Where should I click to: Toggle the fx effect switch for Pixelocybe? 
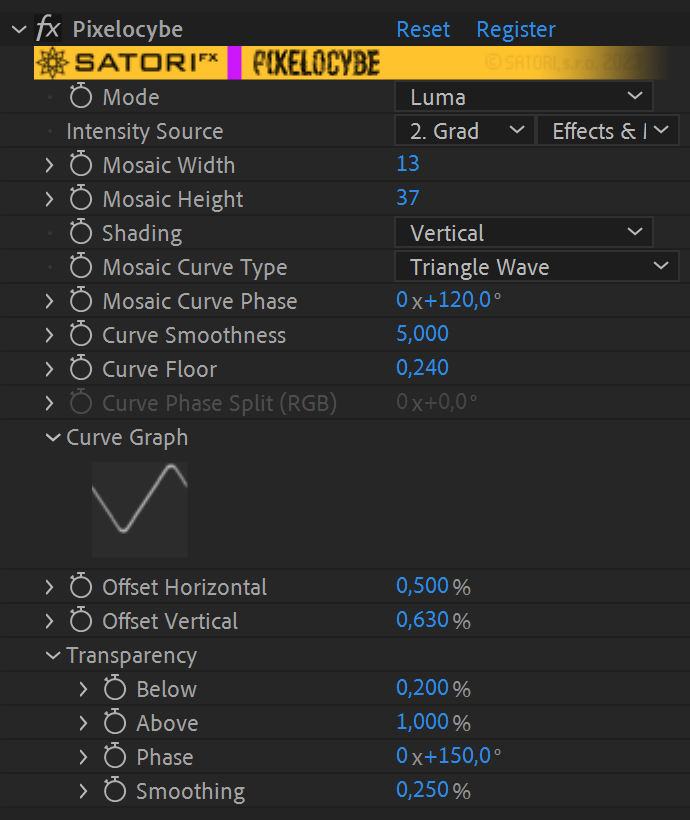[x=47, y=29]
